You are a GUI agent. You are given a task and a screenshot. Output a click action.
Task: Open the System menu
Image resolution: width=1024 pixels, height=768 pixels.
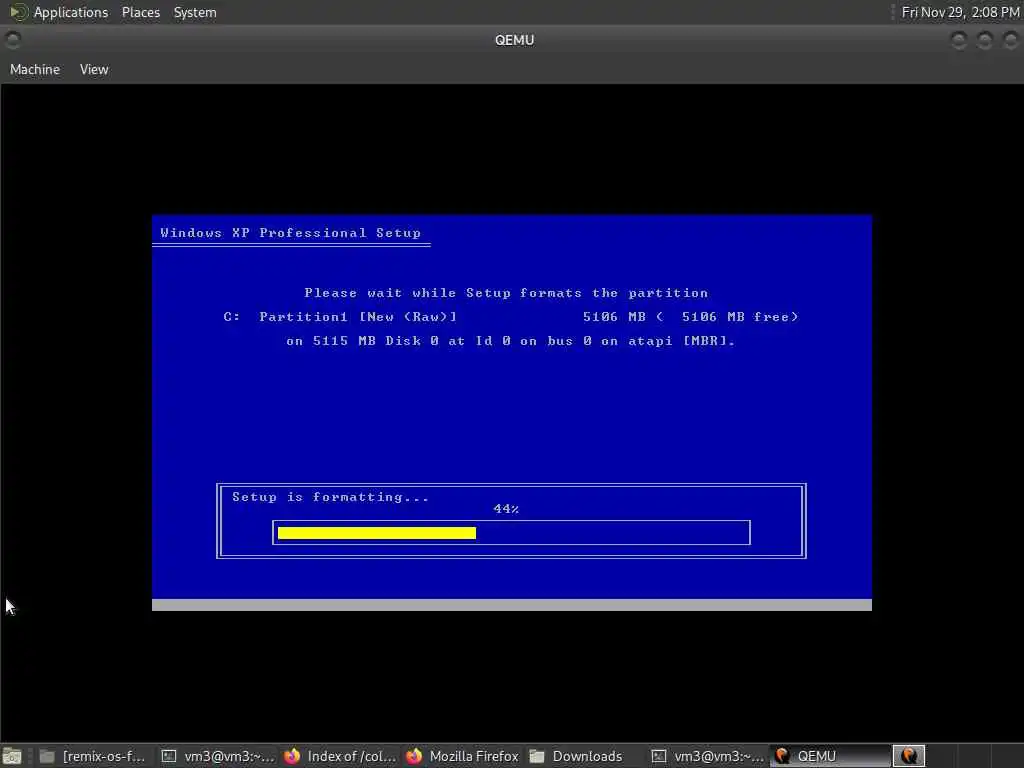click(x=195, y=12)
